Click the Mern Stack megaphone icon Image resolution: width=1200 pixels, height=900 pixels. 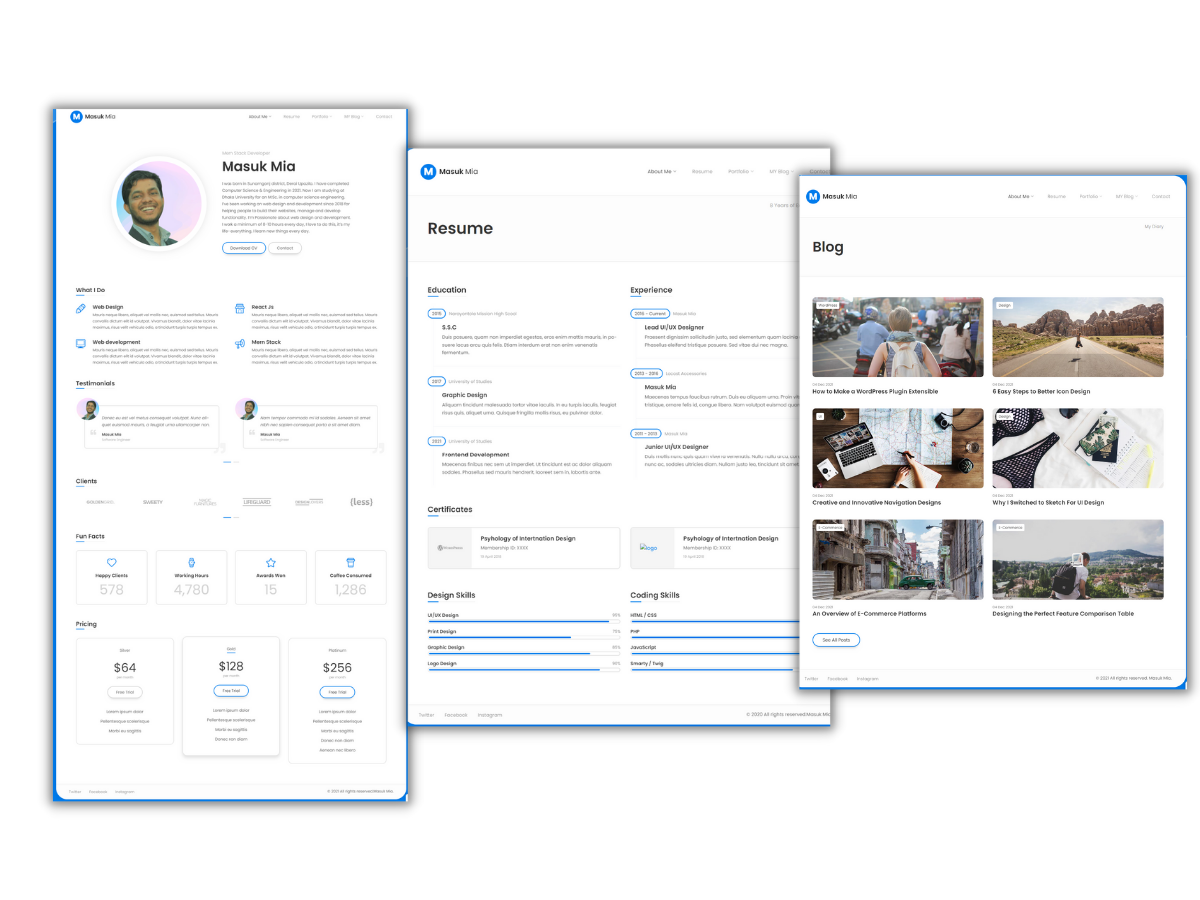click(x=240, y=344)
